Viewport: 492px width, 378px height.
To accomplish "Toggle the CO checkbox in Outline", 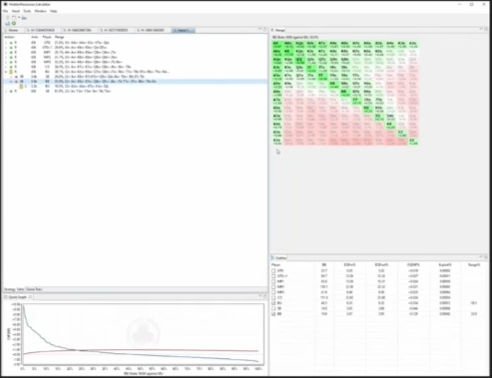I will pos(273,298).
